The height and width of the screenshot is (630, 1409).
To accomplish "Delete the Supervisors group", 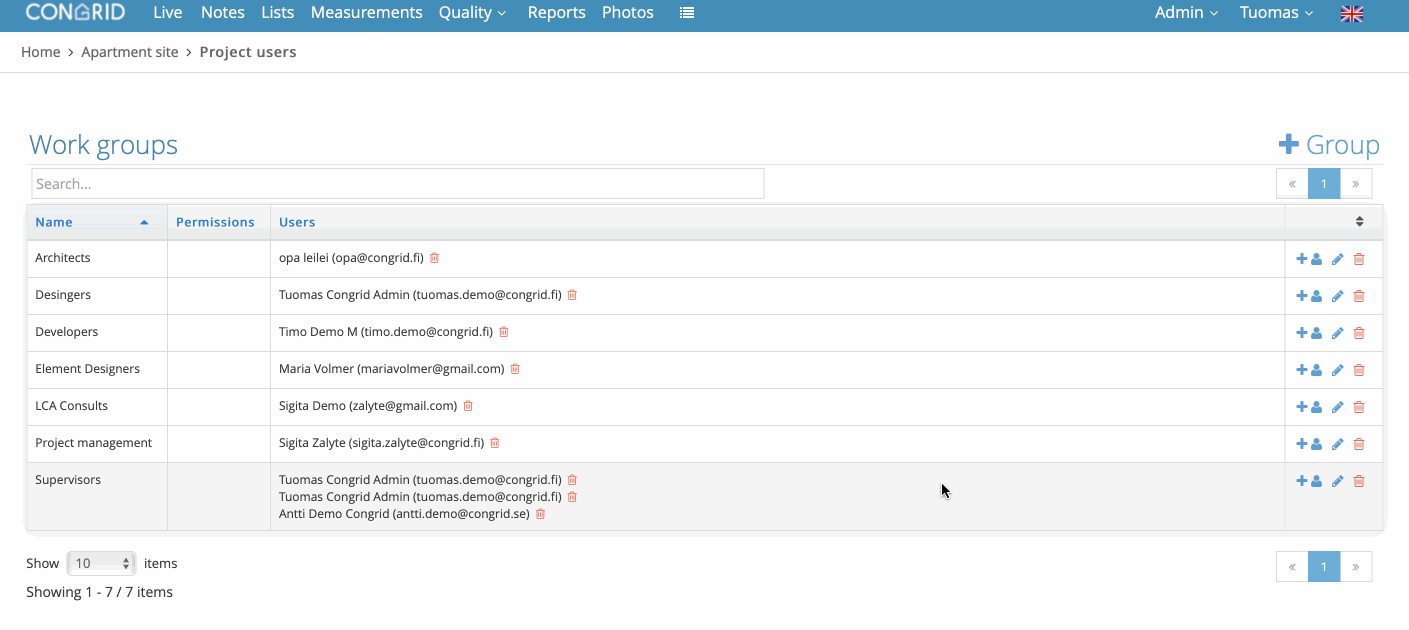I will (1359, 481).
